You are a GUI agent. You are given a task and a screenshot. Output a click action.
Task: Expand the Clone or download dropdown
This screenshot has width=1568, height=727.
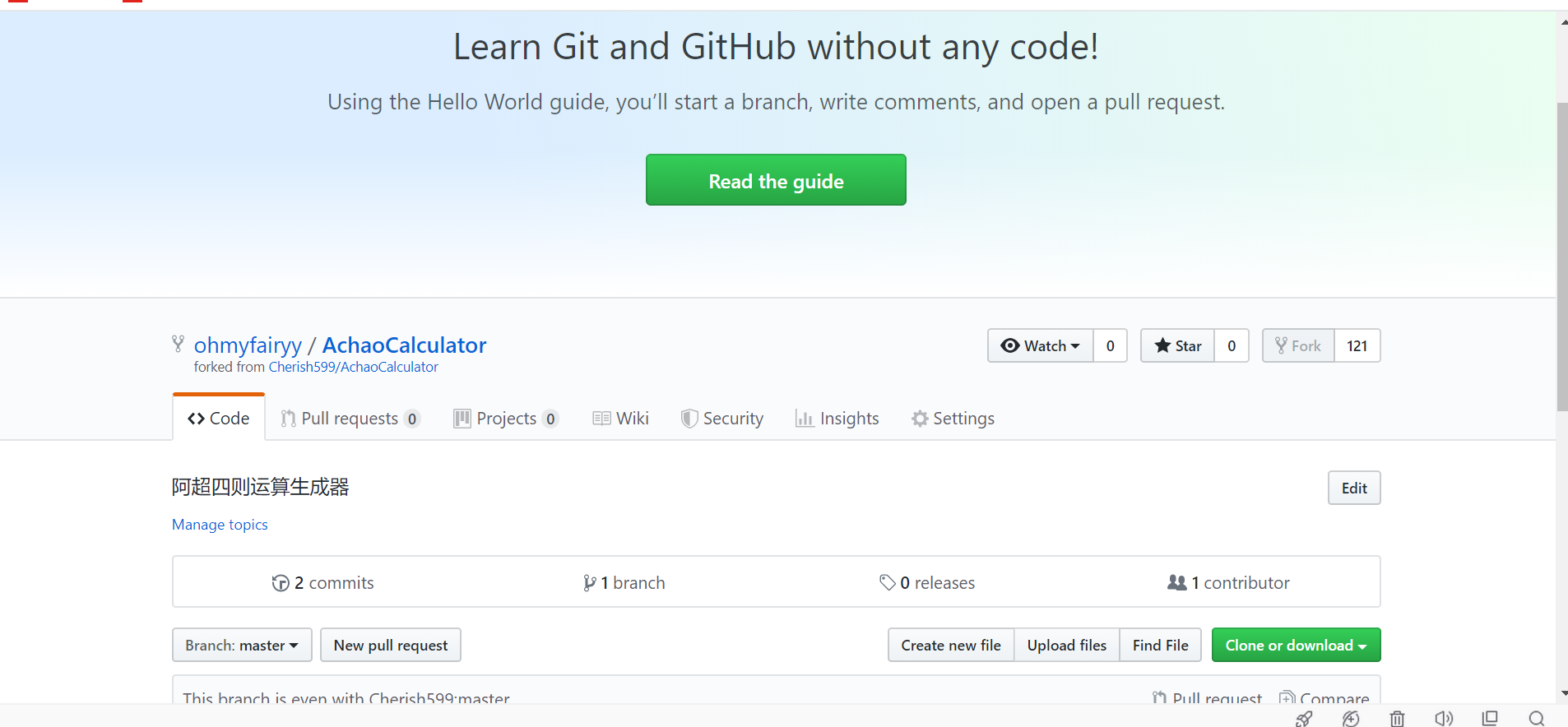tap(1296, 646)
